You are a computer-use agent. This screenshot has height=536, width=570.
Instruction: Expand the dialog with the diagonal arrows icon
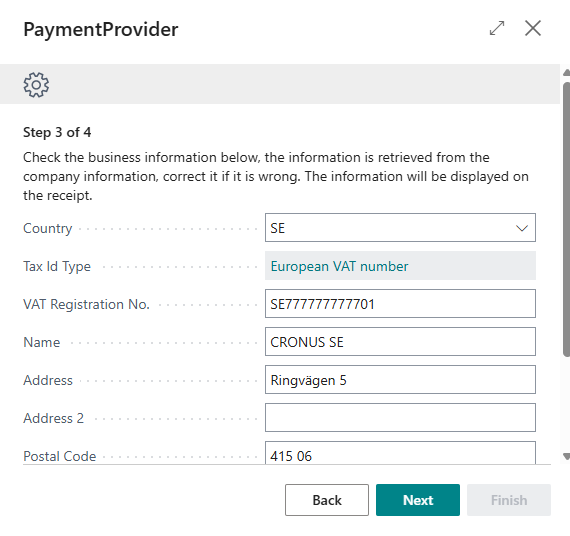click(x=497, y=28)
